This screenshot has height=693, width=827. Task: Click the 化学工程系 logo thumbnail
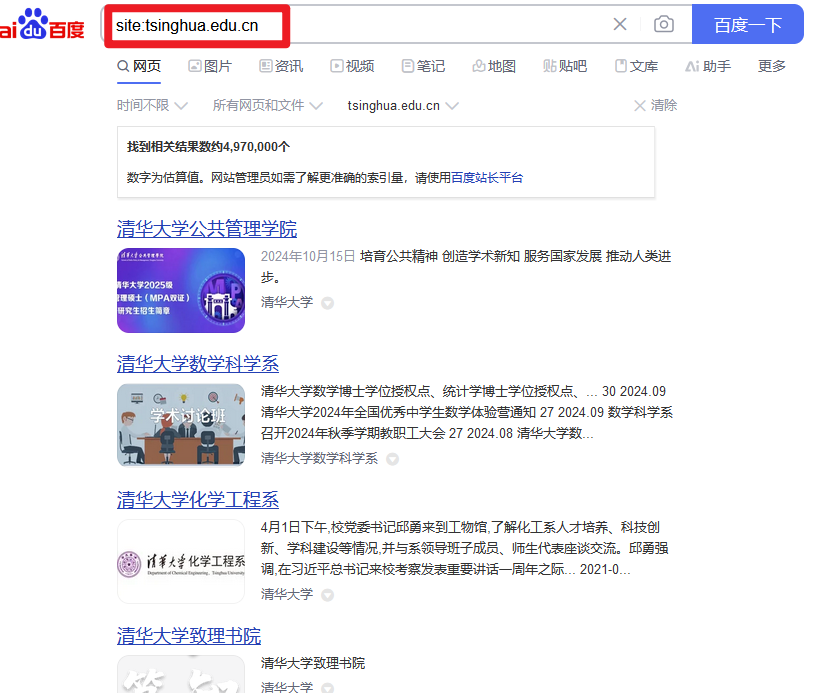click(181, 562)
